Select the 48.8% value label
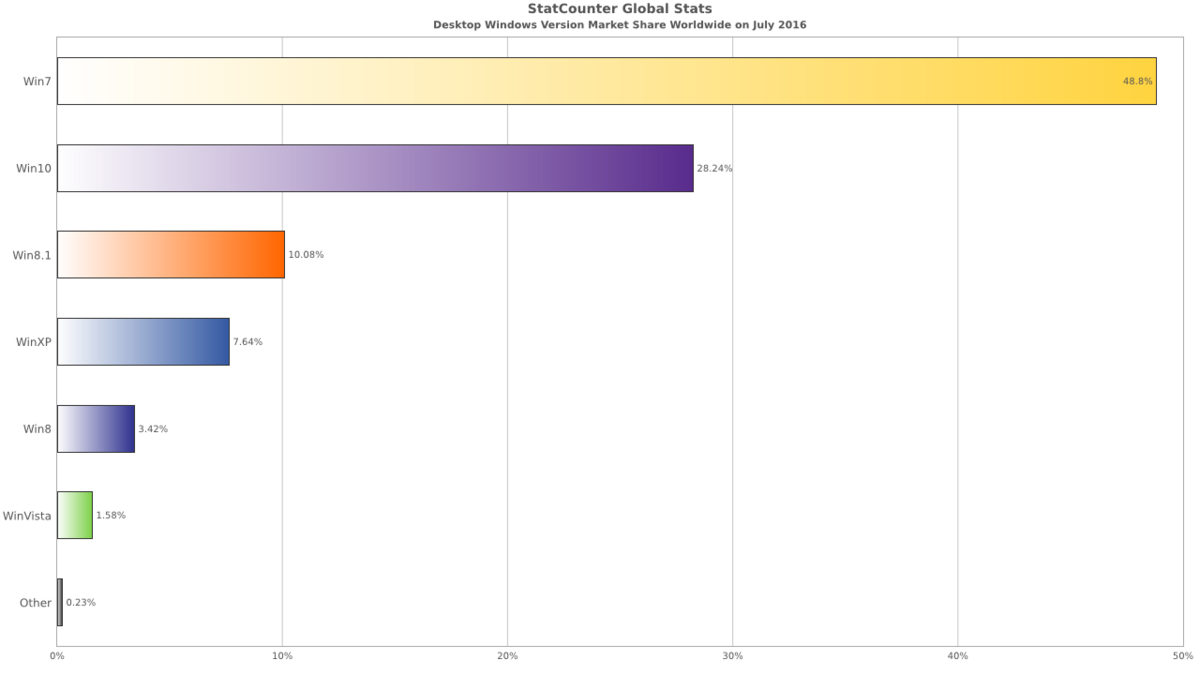The height and width of the screenshot is (675, 1200). [1138, 81]
